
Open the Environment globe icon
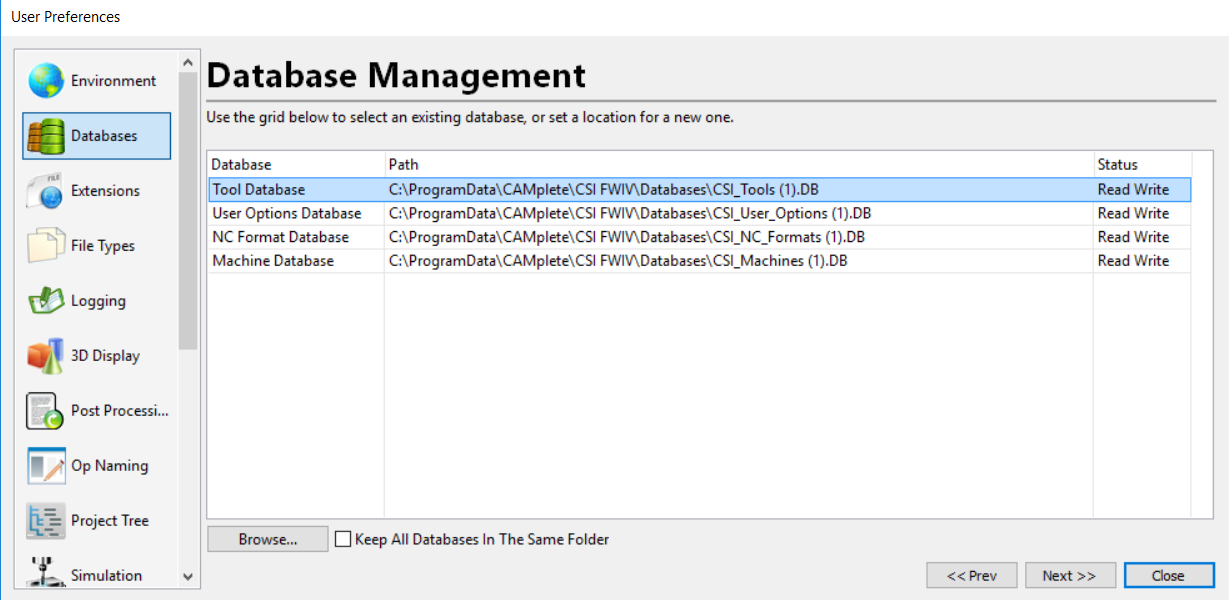coord(46,81)
